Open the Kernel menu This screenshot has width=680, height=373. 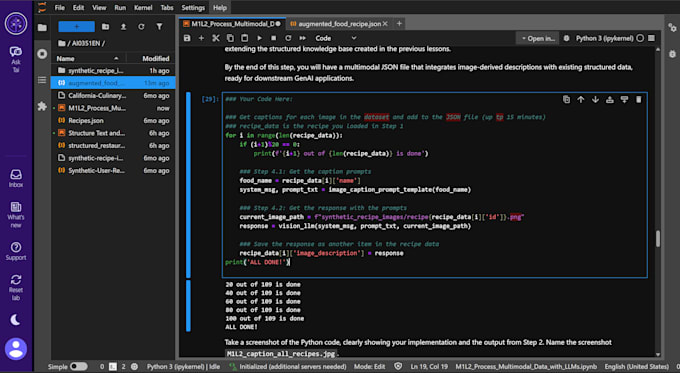pyautogui.click(x=143, y=8)
